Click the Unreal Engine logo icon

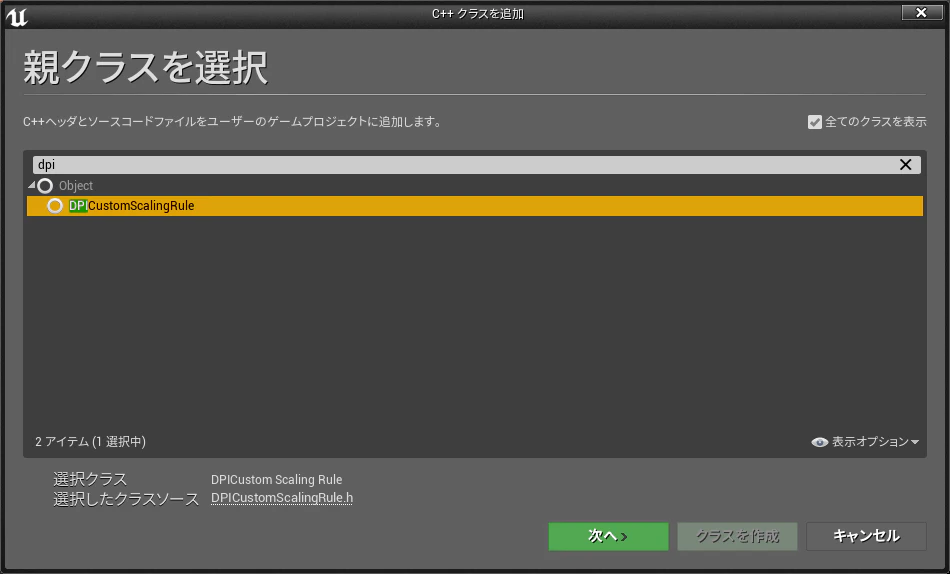17,17
